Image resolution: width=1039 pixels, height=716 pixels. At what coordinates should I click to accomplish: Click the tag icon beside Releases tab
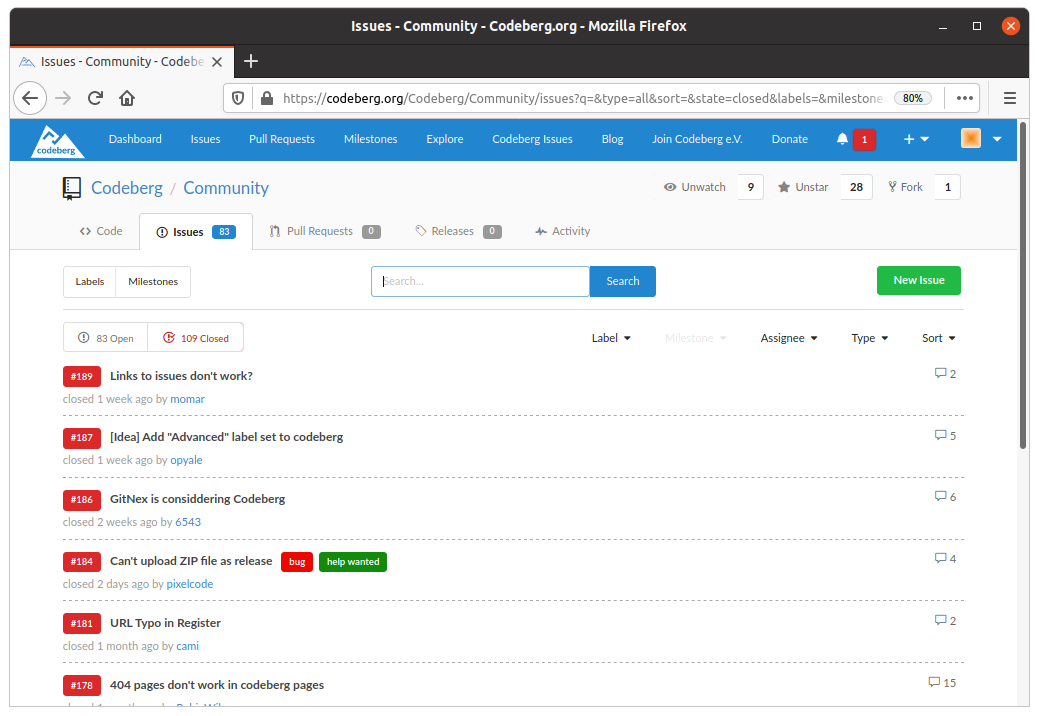pos(421,231)
